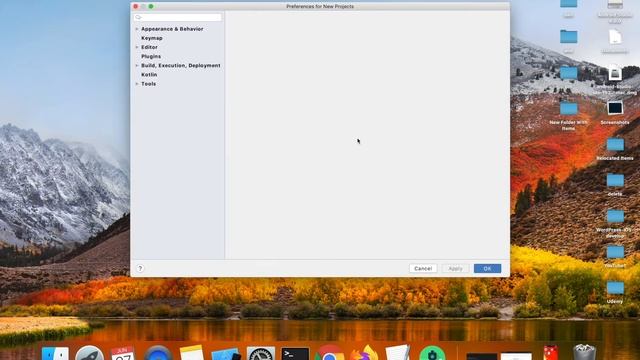Open Android Studio green icon in the Dock

[x=432, y=353]
